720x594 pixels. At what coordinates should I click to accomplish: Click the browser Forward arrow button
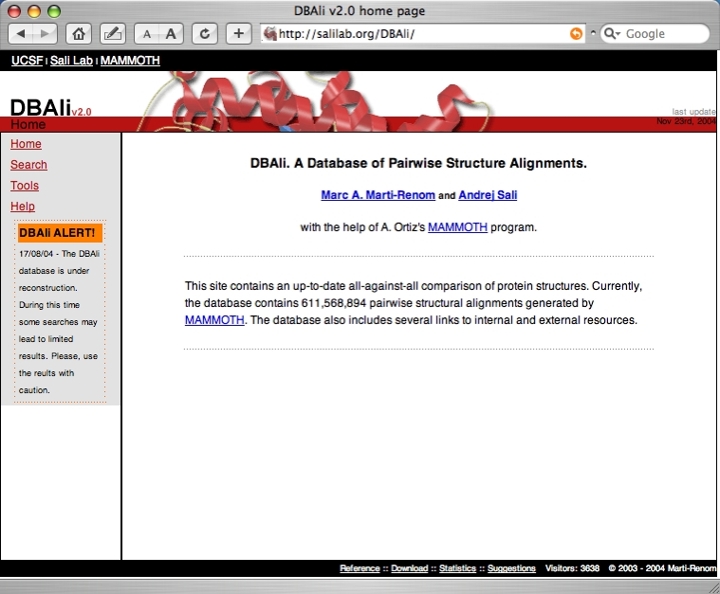(x=46, y=34)
